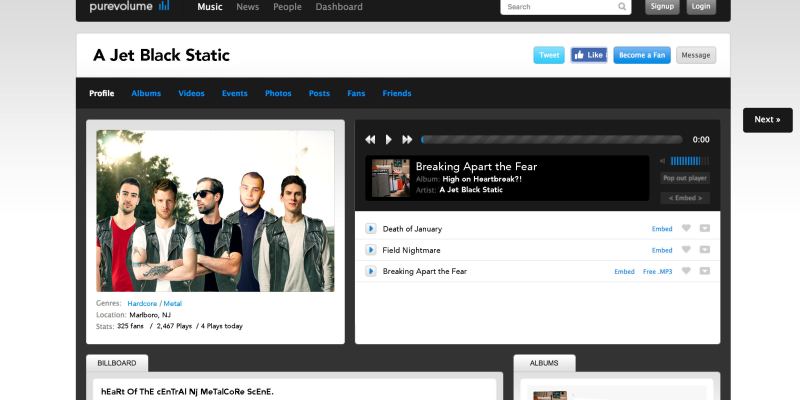Viewport: 800px width, 400px height.
Task: Switch to the Photos tab
Action: coord(278,93)
